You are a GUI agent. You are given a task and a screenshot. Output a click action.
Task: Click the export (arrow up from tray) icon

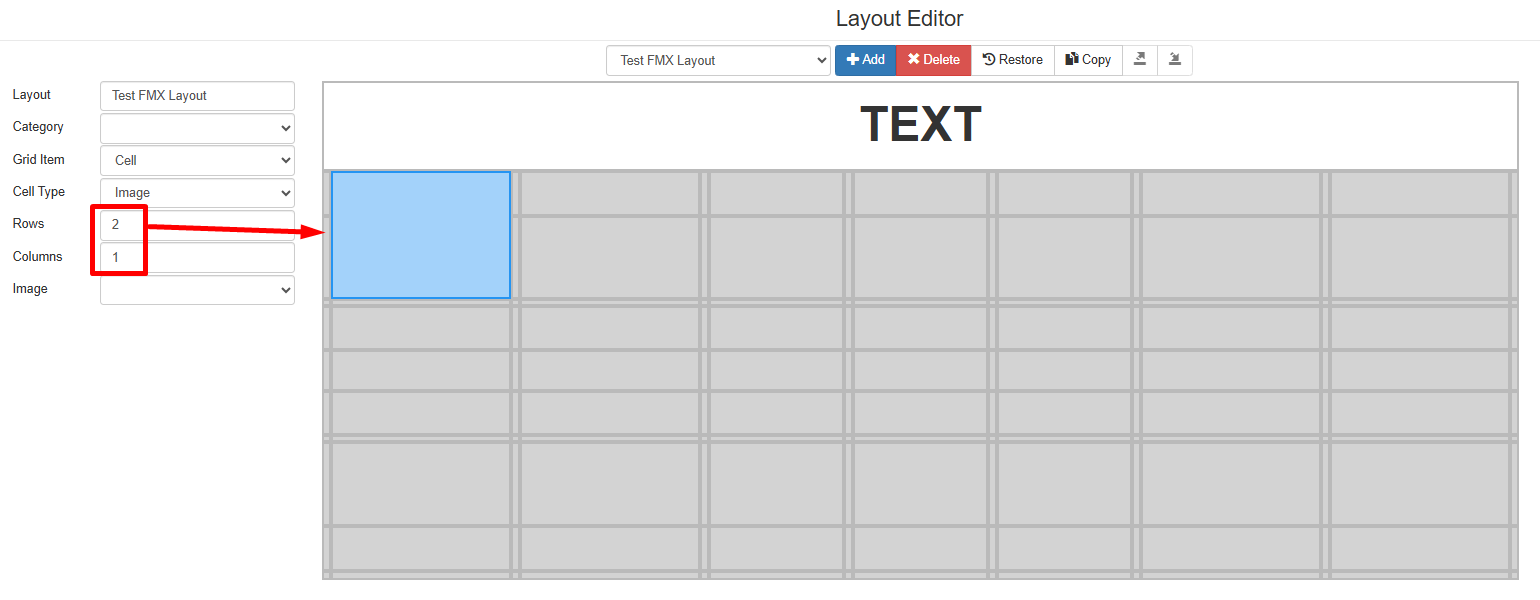click(x=1140, y=60)
